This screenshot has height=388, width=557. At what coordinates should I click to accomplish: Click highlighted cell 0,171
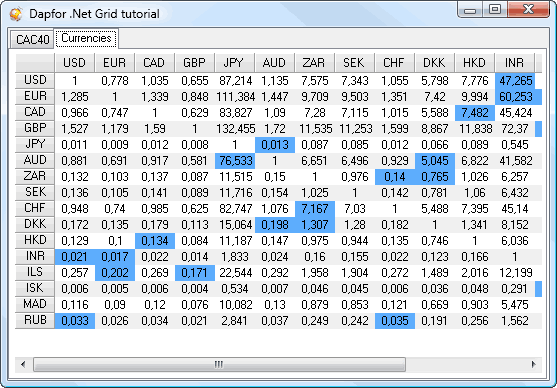(x=195, y=273)
